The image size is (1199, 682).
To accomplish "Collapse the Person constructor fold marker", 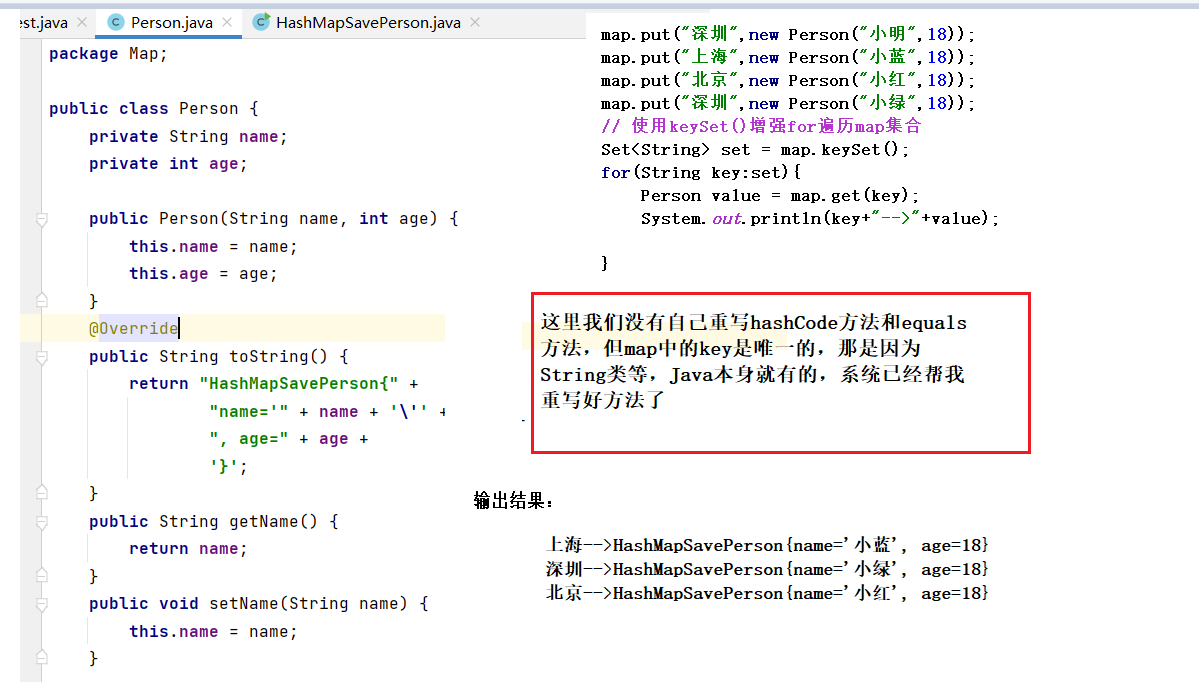I will click(x=42, y=219).
